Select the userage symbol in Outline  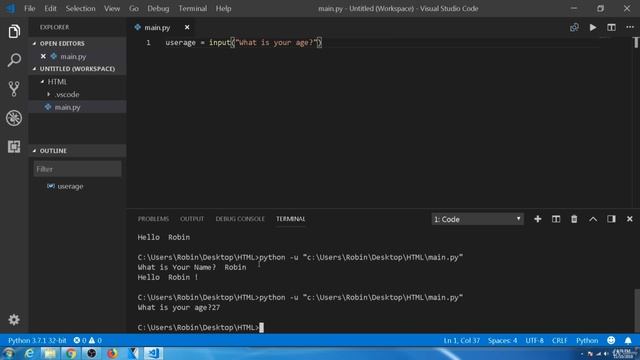pyautogui.click(x=70, y=186)
